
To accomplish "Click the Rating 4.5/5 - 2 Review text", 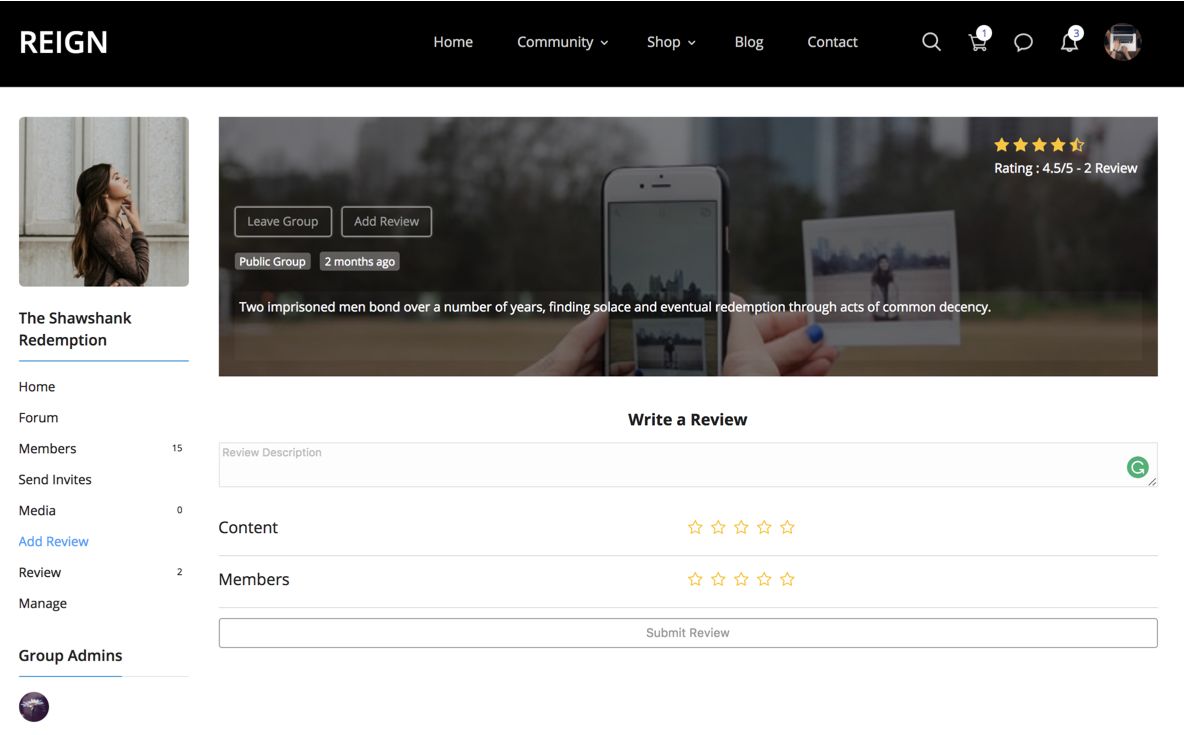I will tap(1066, 168).
